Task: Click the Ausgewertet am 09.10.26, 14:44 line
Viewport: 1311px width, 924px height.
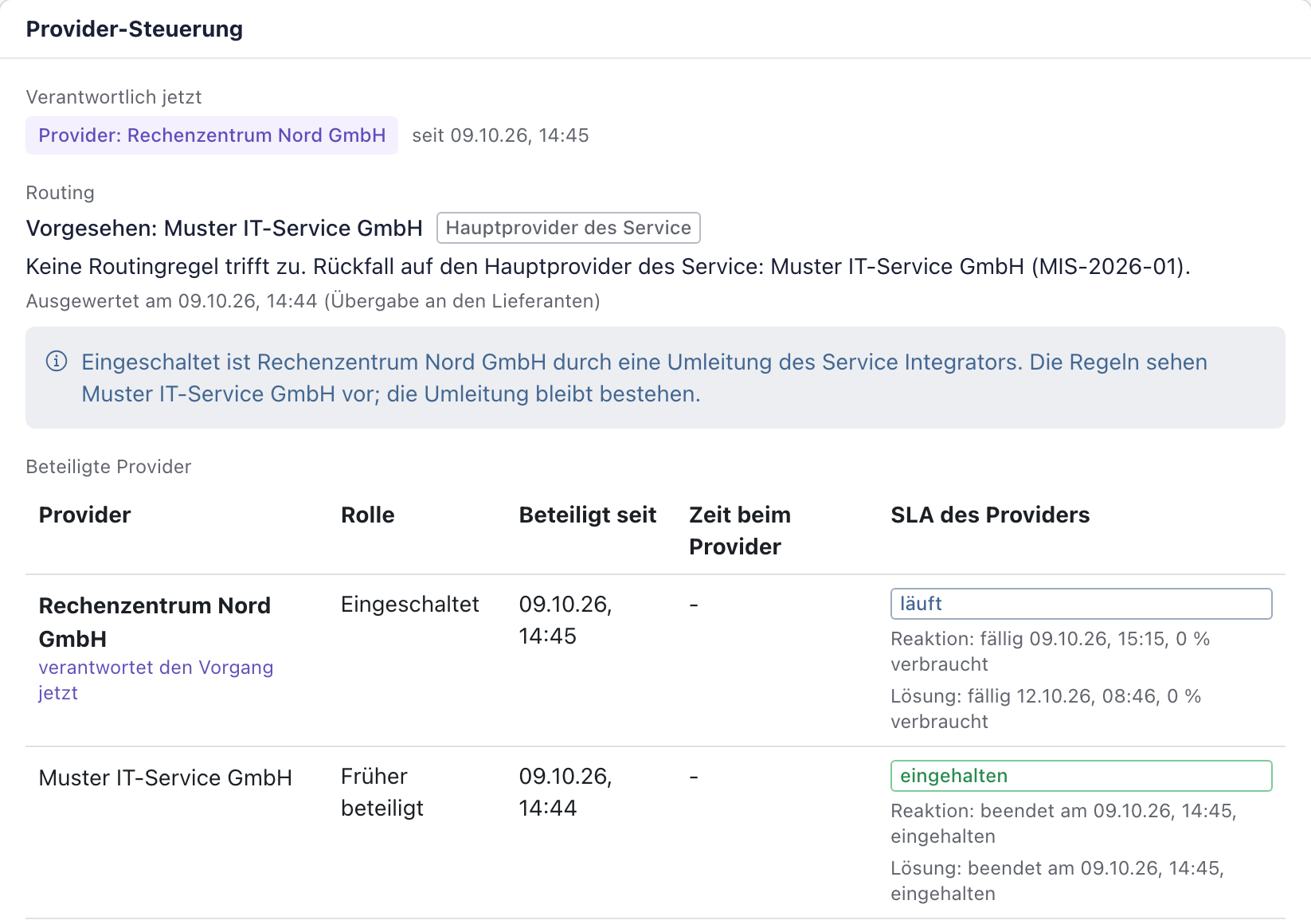Action: (313, 301)
